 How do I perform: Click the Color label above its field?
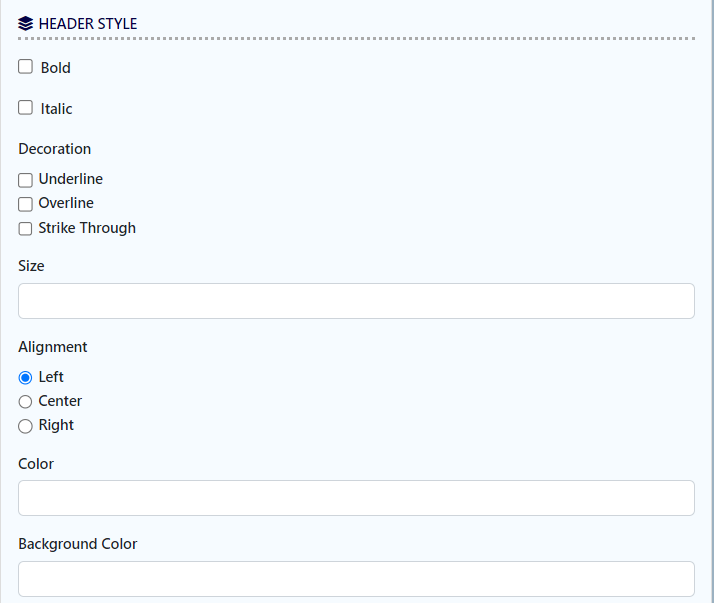[x=36, y=464]
